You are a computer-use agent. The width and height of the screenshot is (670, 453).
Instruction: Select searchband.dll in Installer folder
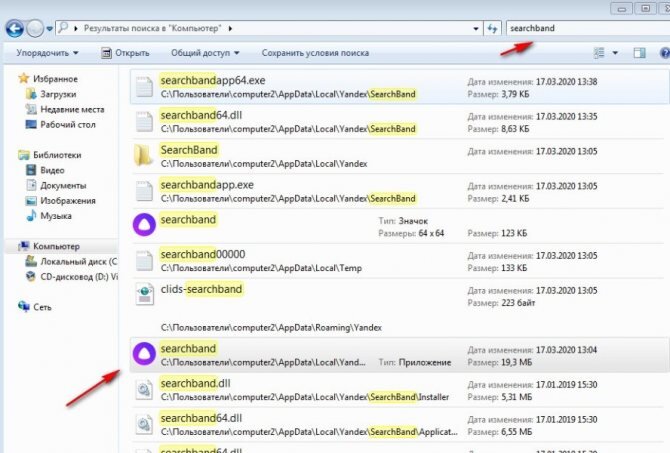(x=400, y=390)
